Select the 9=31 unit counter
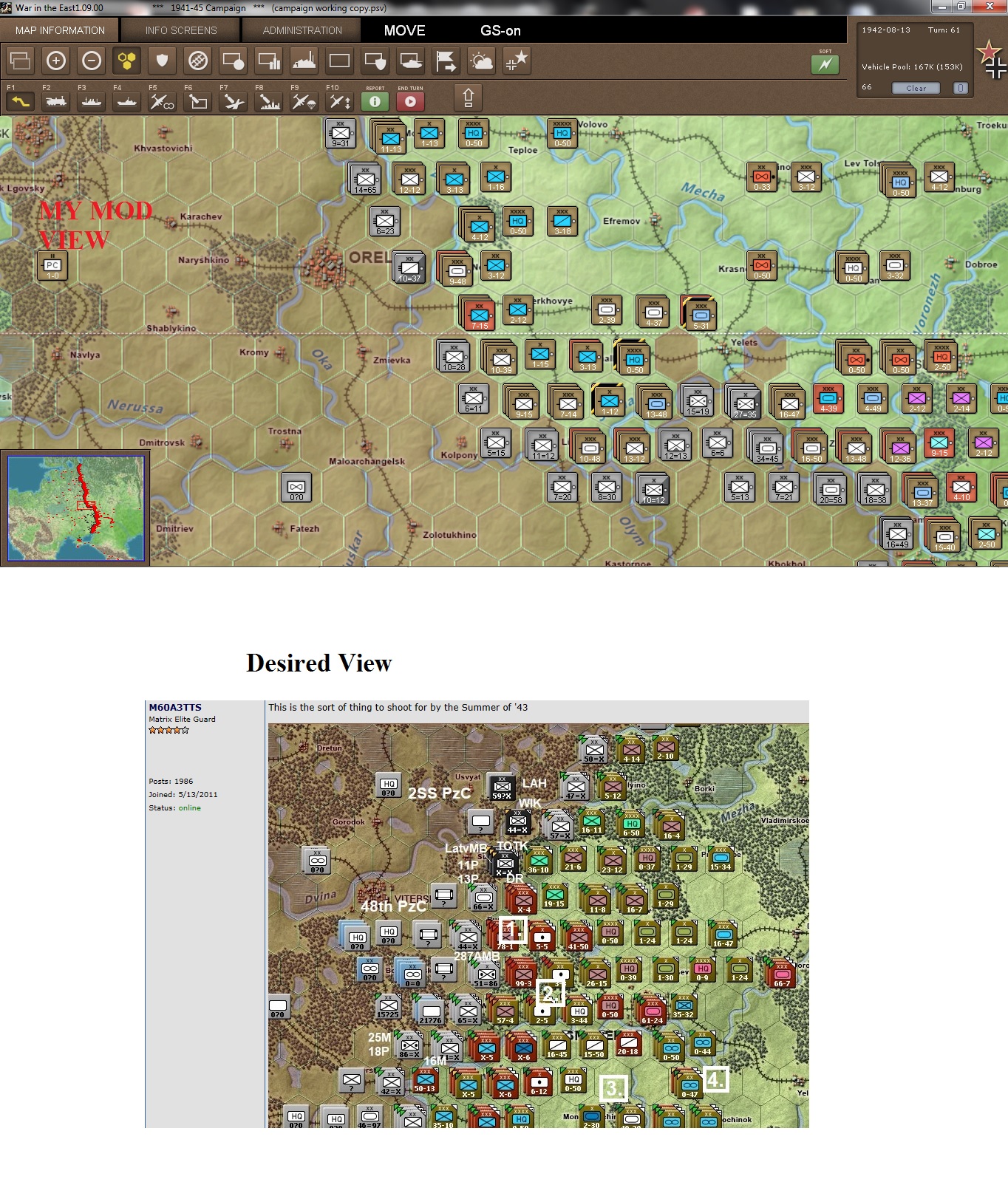This screenshot has height=1182, width=1008. click(x=340, y=134)
